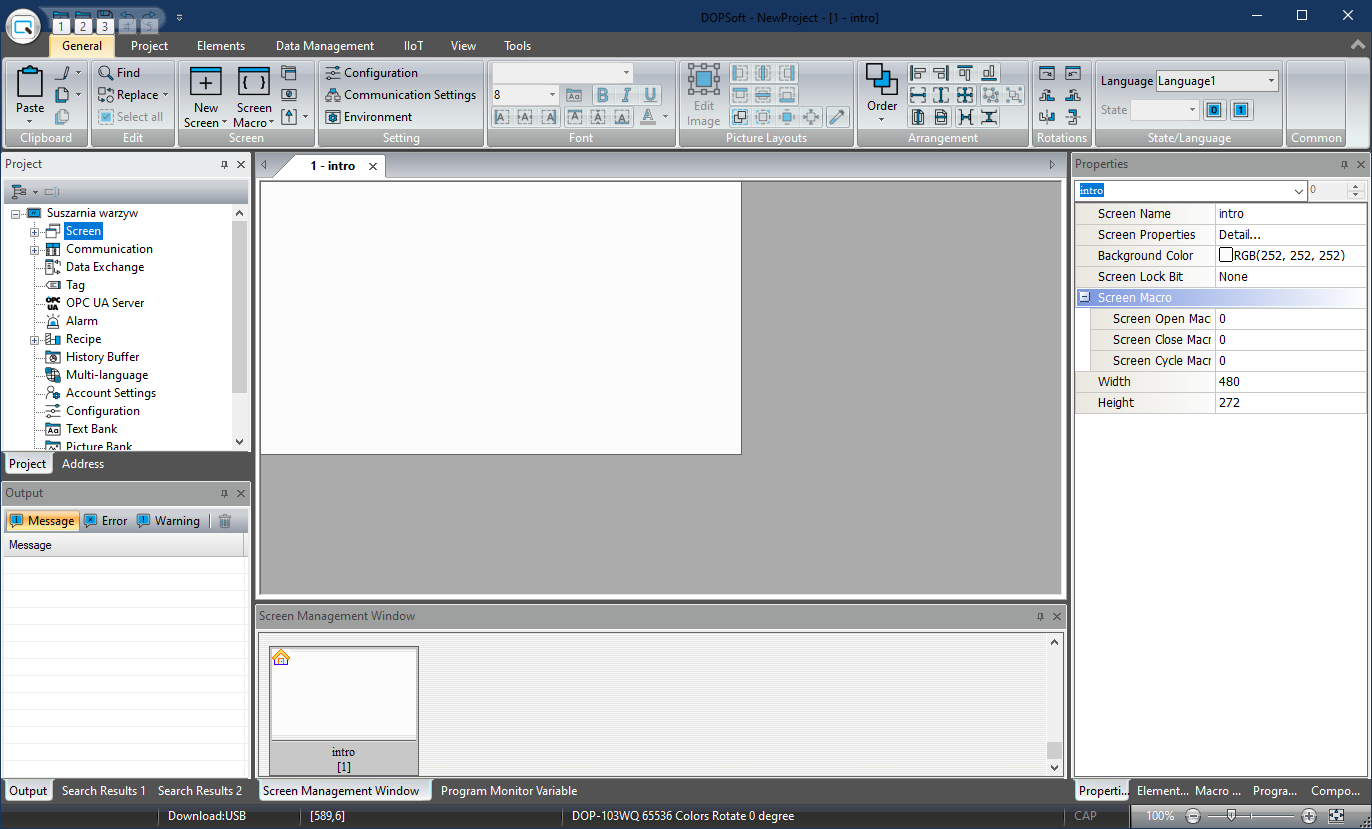Open the Elements ribbon tab
This screenshot has height=829, width=1372.
point(221,46)
